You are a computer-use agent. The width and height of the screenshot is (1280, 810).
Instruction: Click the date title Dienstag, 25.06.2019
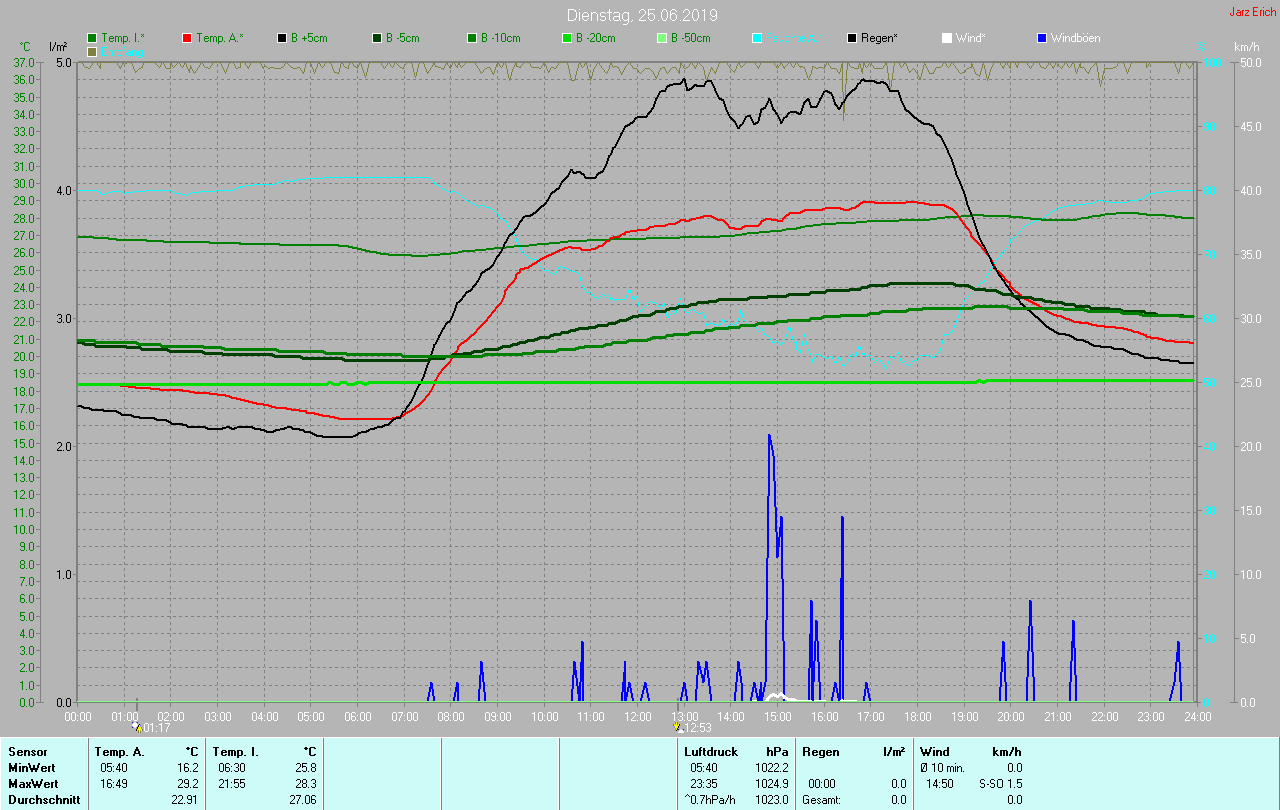tap(641, 15)
